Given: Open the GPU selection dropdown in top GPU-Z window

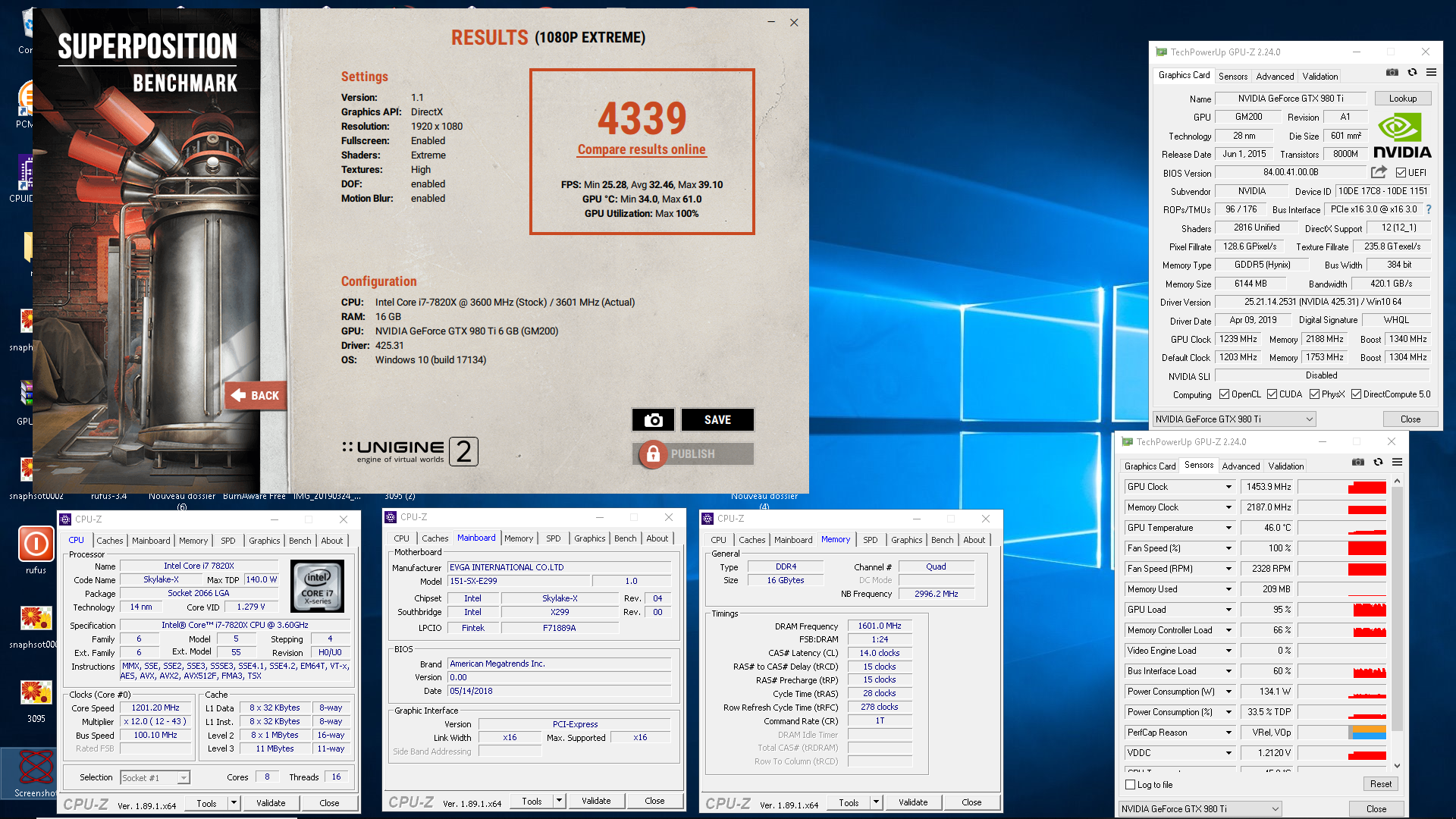Looking at the screenshot, I should [1234, 419].
